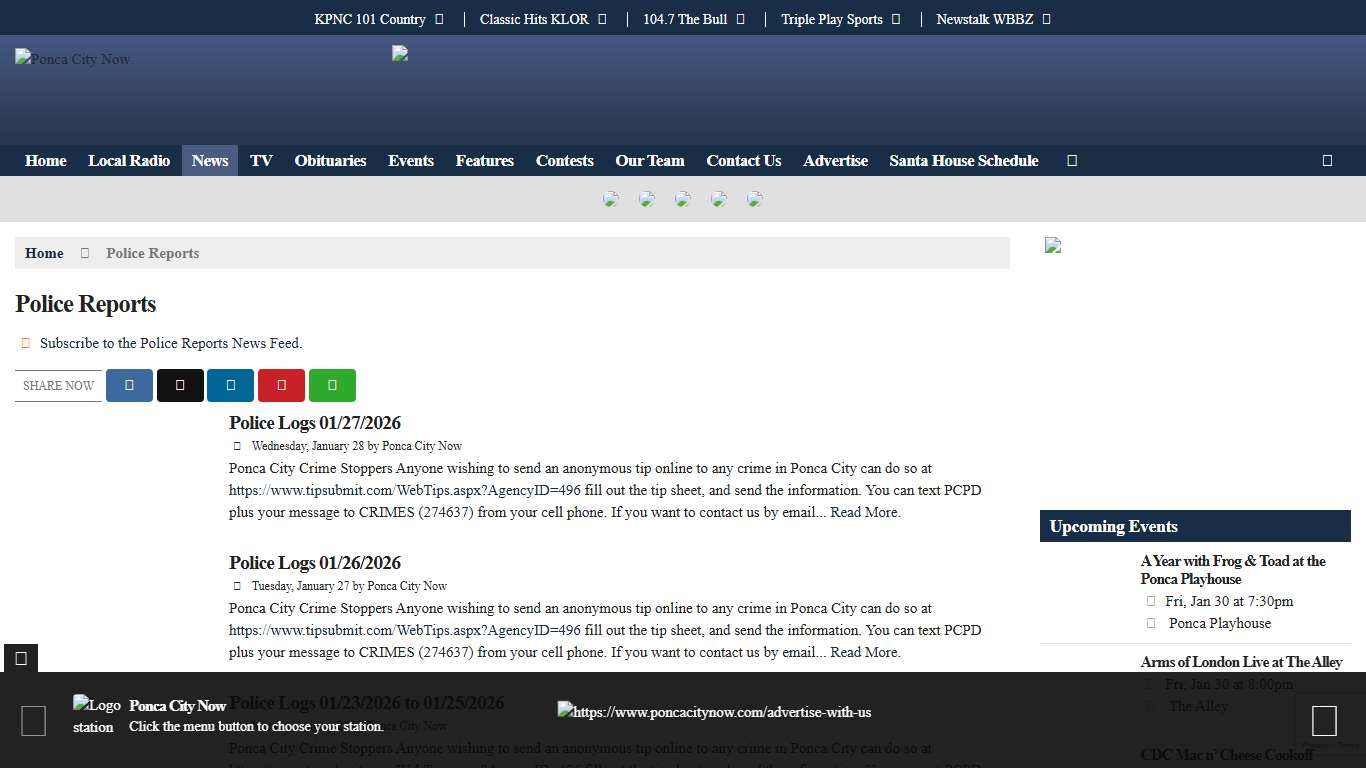Open the Obituaries menu item
The height and width of the screenshot is (768, 1366).
click(330, 160)
